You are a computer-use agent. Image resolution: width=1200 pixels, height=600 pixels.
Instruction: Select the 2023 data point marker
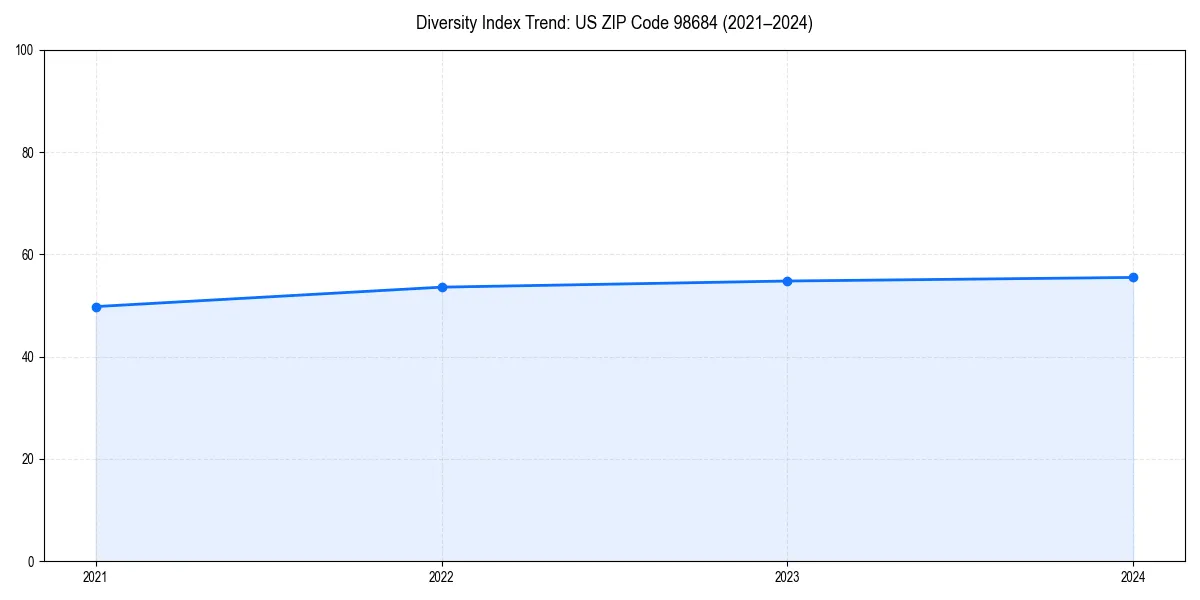point(787,281)
